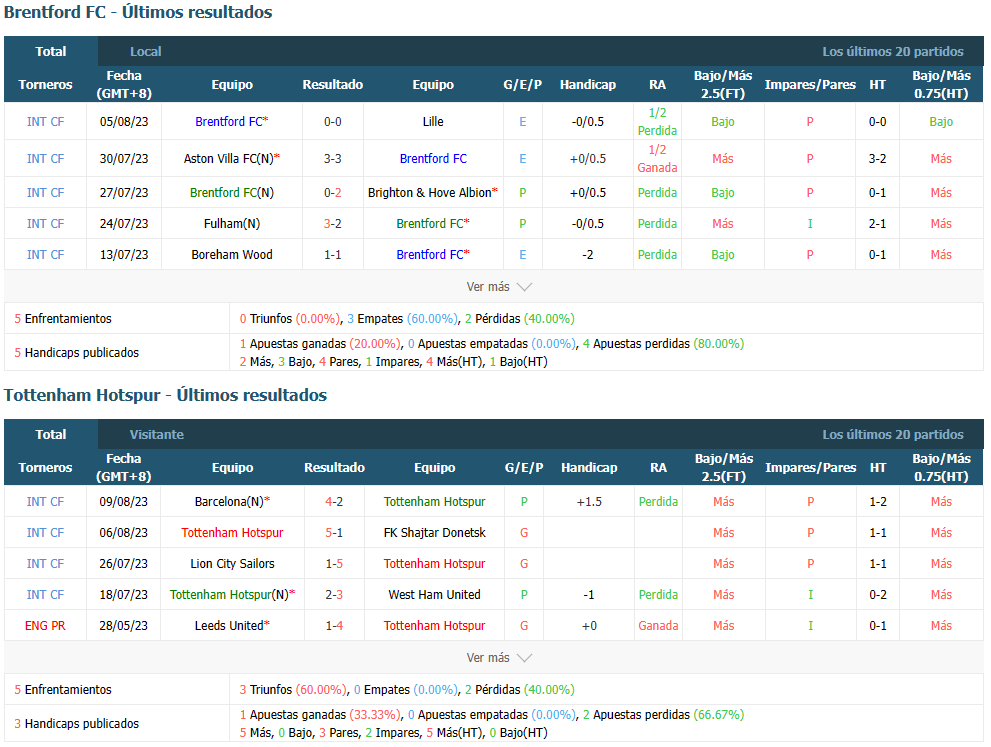Screen dimensions: 991x747
Task: Click the 3-3 result of Aston Villa match
Action: pyautogui.click(x=332, y=159)
